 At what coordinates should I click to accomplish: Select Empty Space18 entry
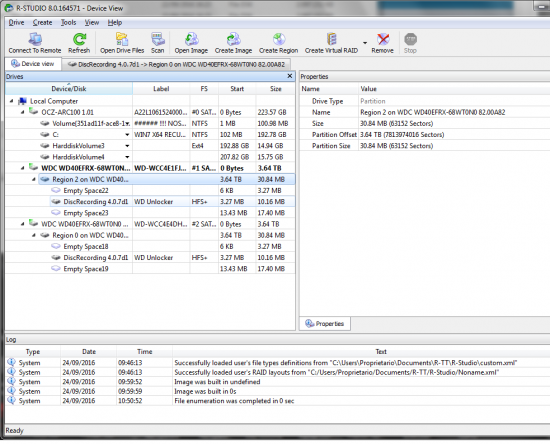[x=150, y=246]
